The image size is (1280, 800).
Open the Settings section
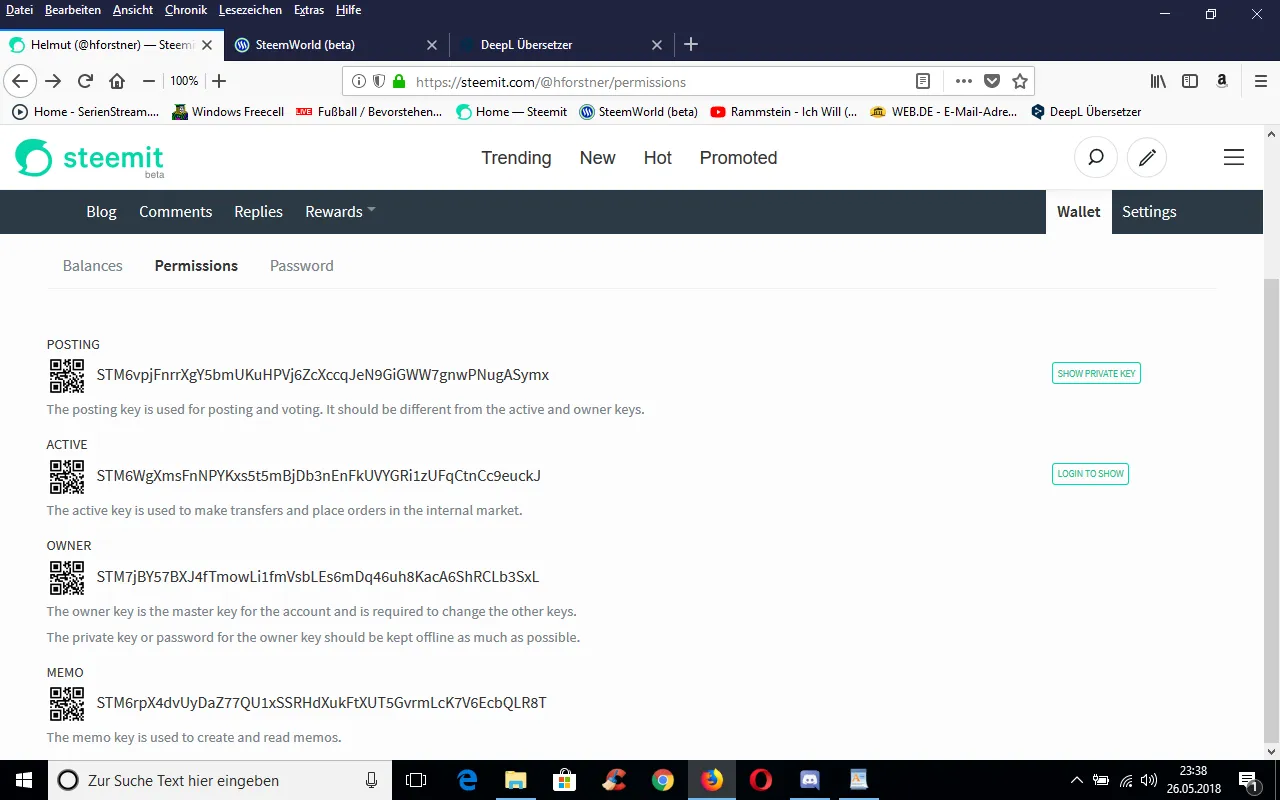1149,212
